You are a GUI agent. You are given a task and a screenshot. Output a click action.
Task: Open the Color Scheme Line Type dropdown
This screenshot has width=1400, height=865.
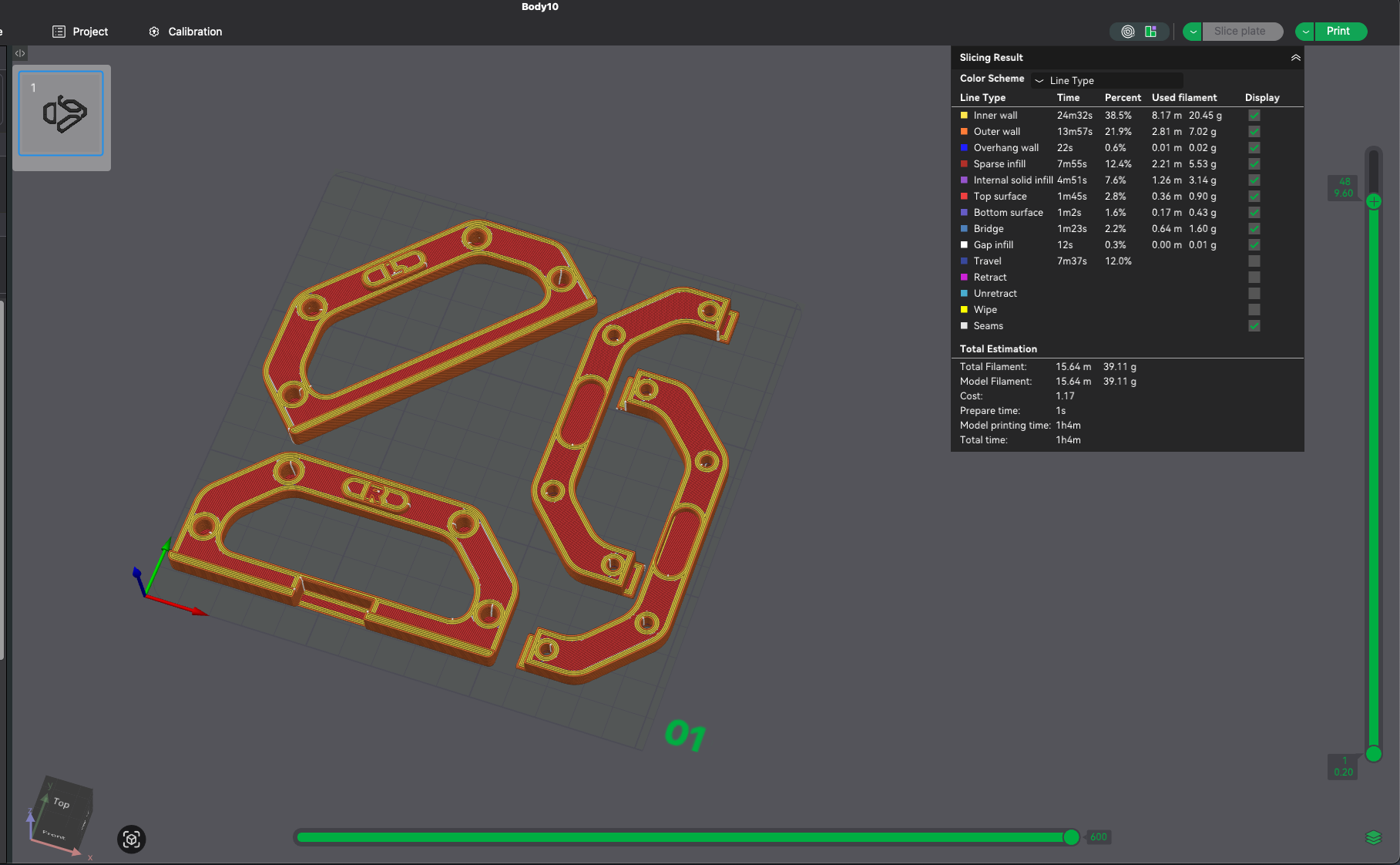click(1107, 80)
